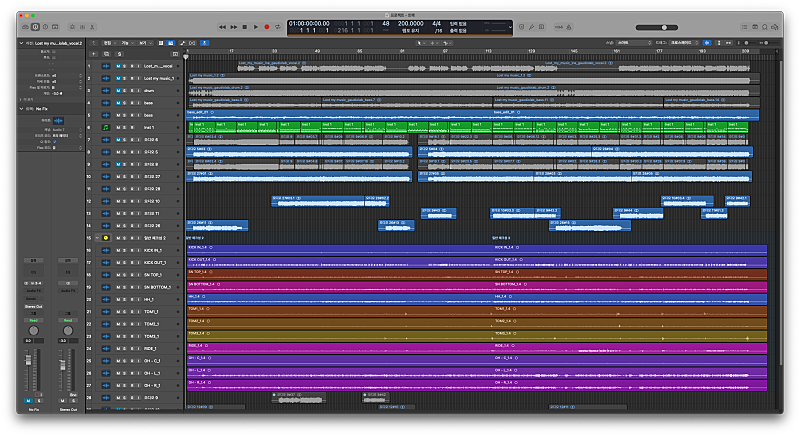Viewport: 800px width, 436px height.
Task: Collapse the region inspector disclosure triangle
Action: (x=21, y=44)
